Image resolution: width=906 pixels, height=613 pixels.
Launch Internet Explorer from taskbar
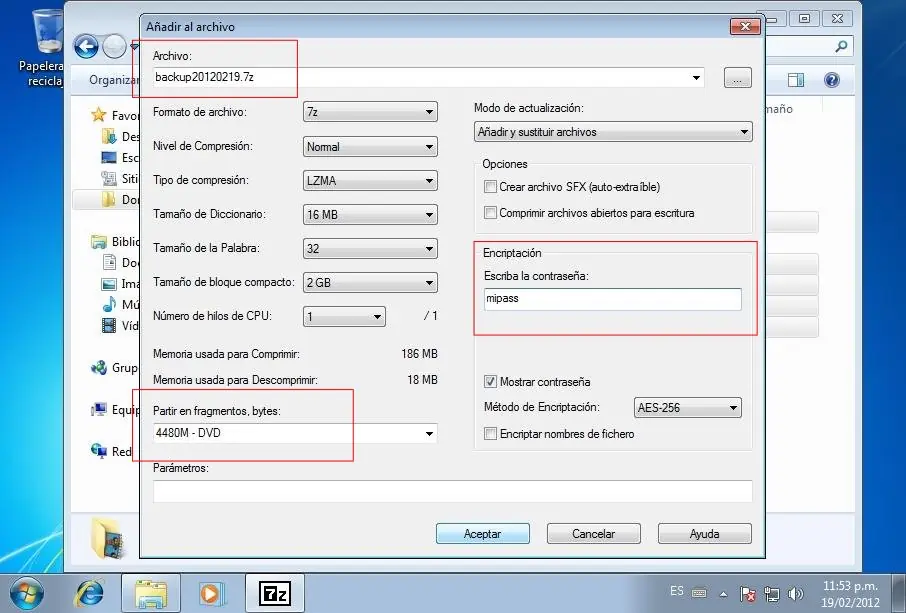tap(90, 594)
